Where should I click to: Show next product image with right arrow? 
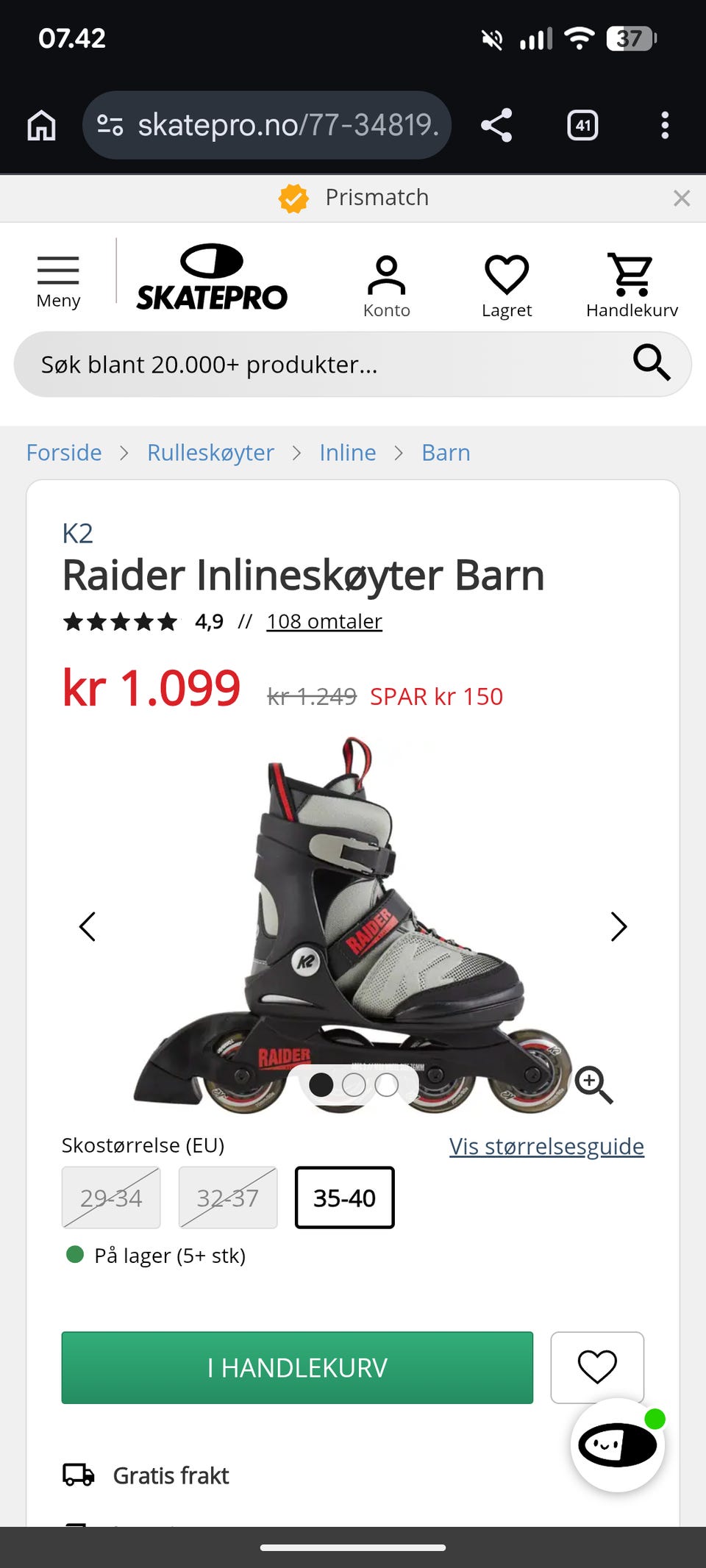(x=618, y=926)
